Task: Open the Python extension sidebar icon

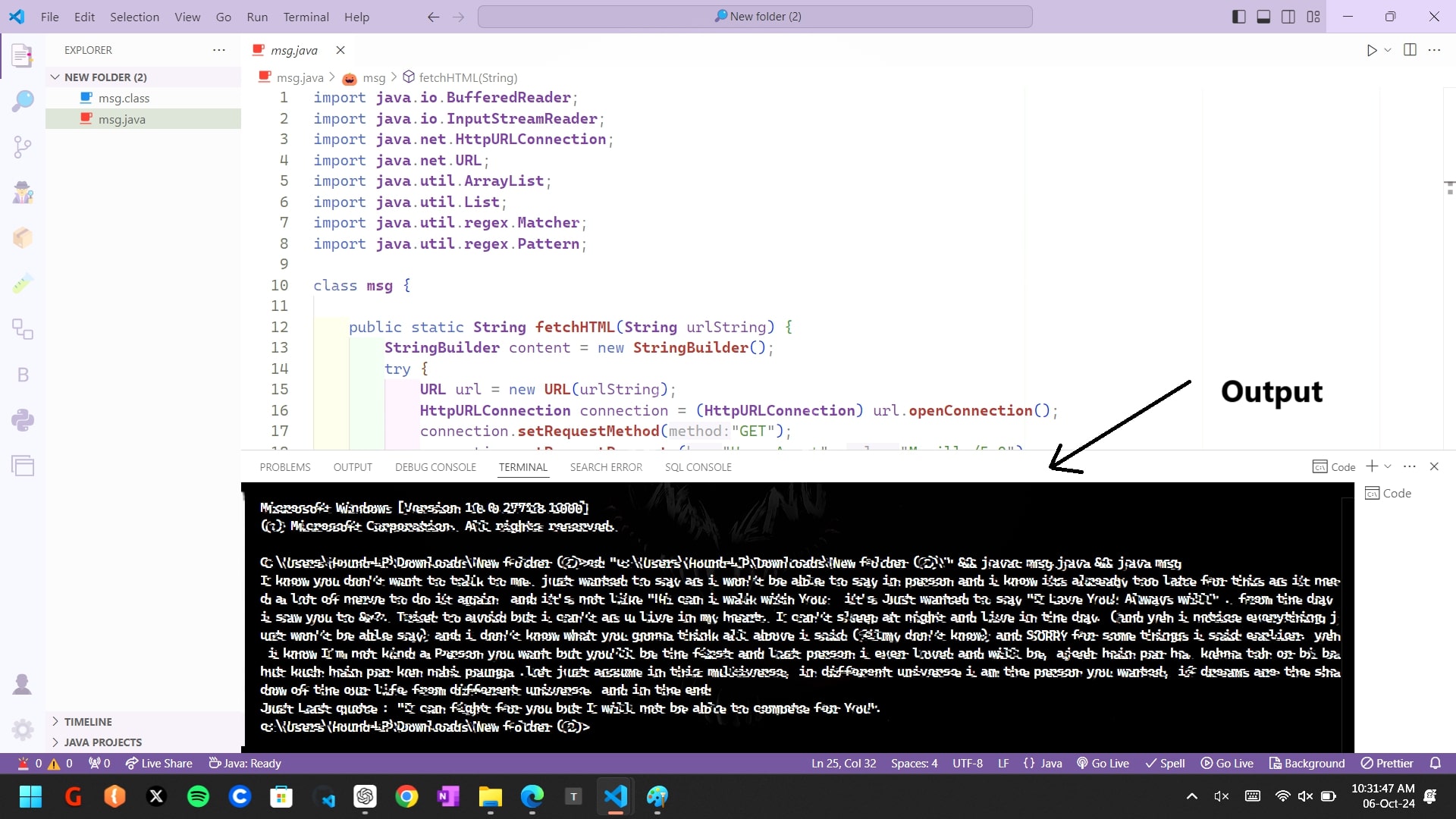Action: pos(23,420)
